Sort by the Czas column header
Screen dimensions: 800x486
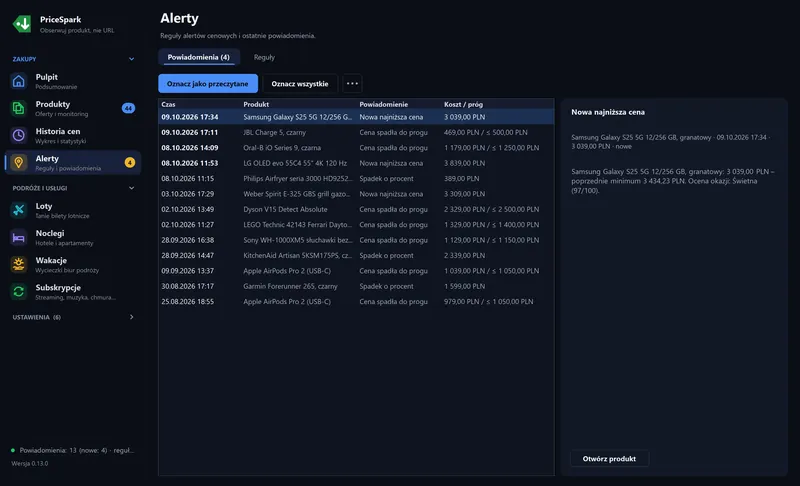[168, 104]
